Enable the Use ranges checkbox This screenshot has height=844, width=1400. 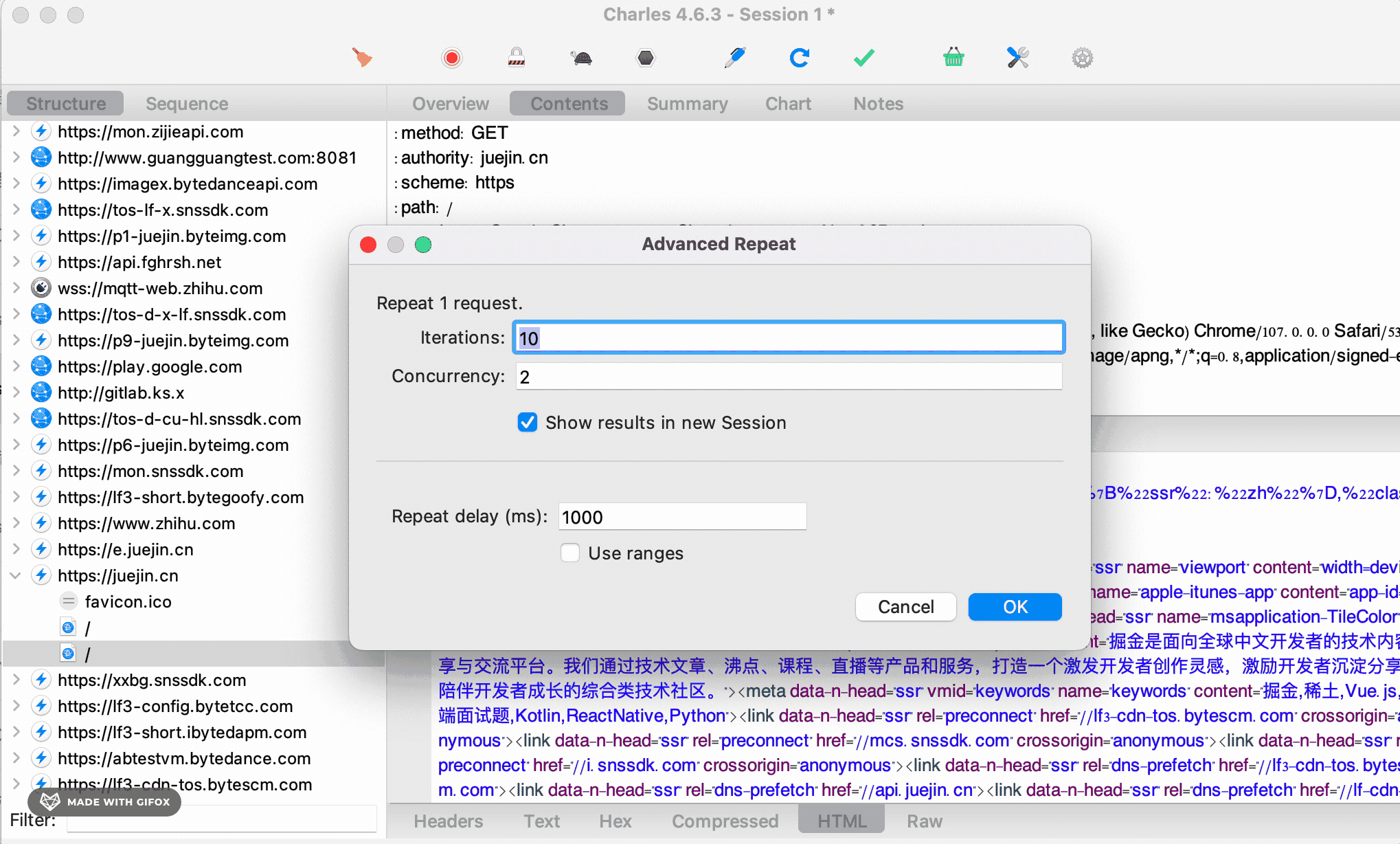(570, 553)
